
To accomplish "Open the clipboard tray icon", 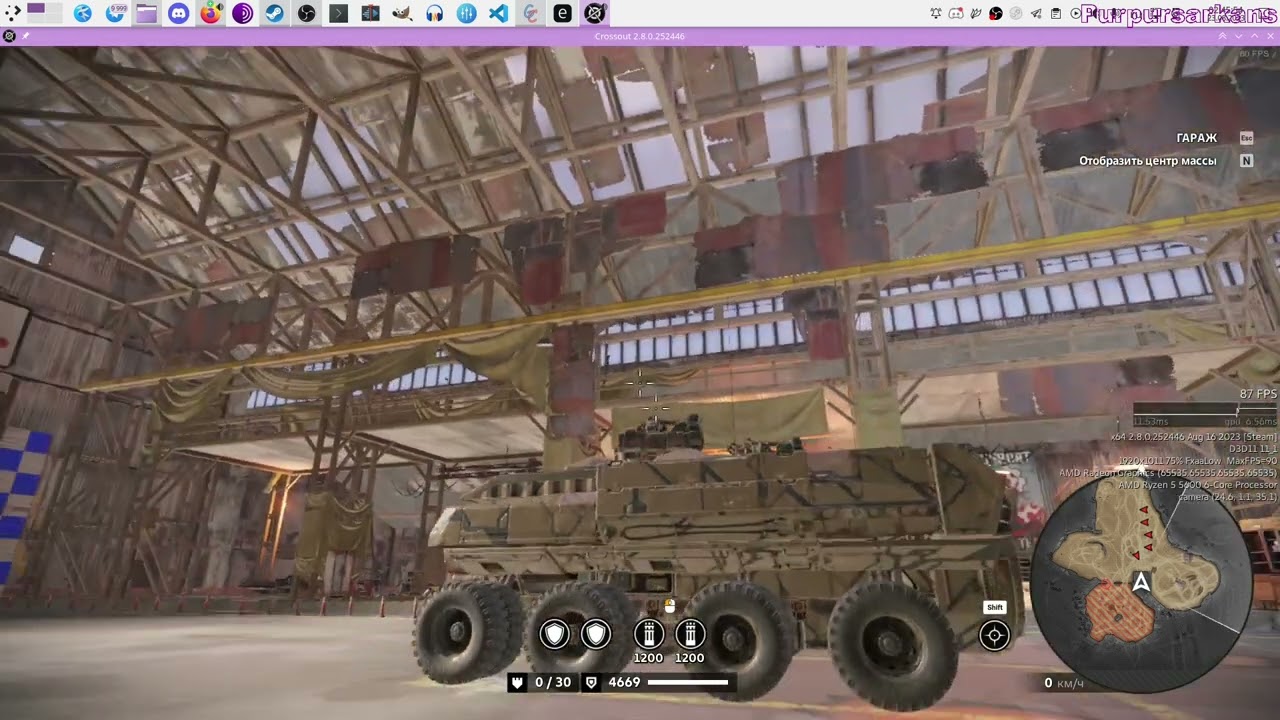I will pyautogui.click(x=1056, y=13).
